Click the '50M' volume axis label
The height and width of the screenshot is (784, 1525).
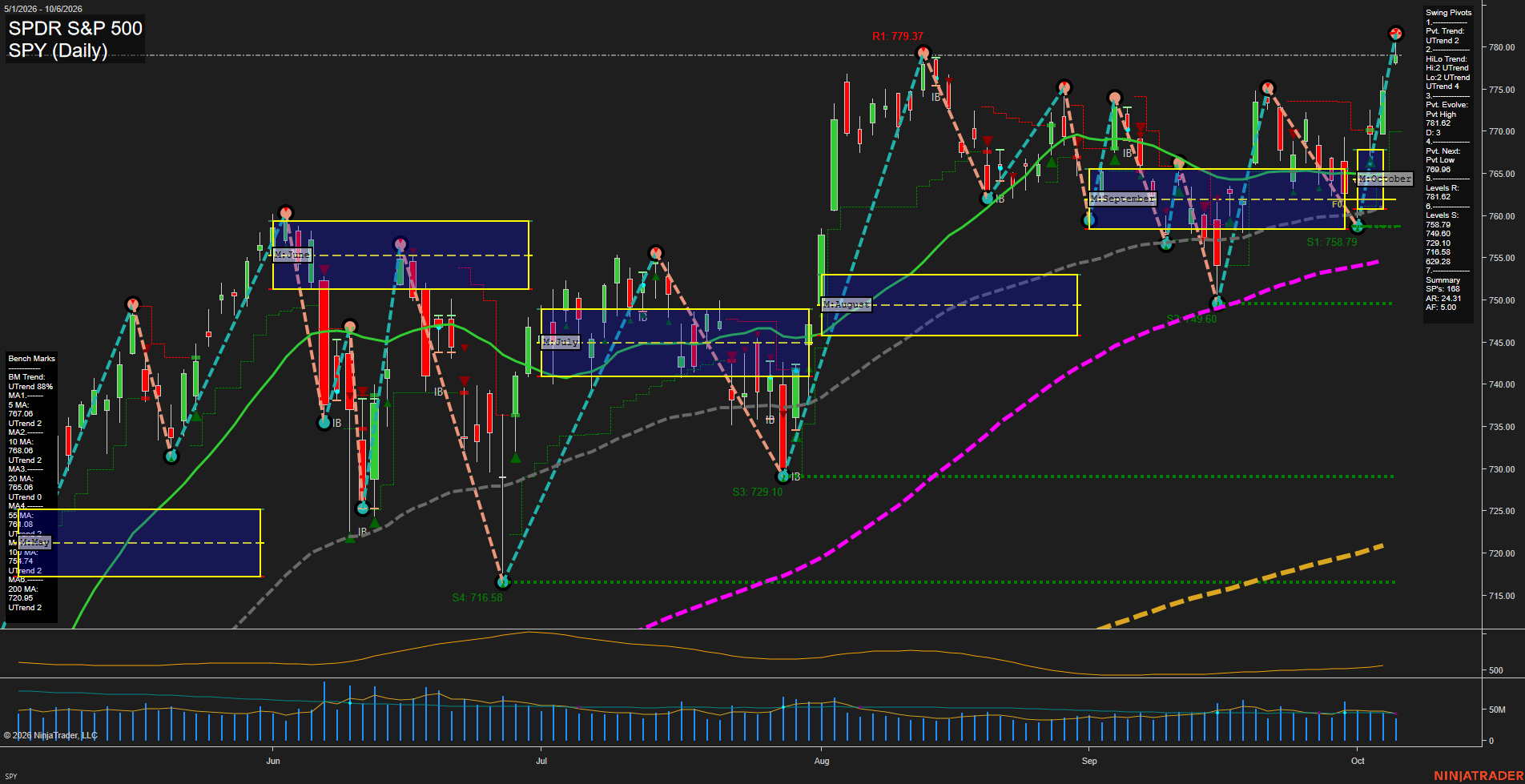1497,710
